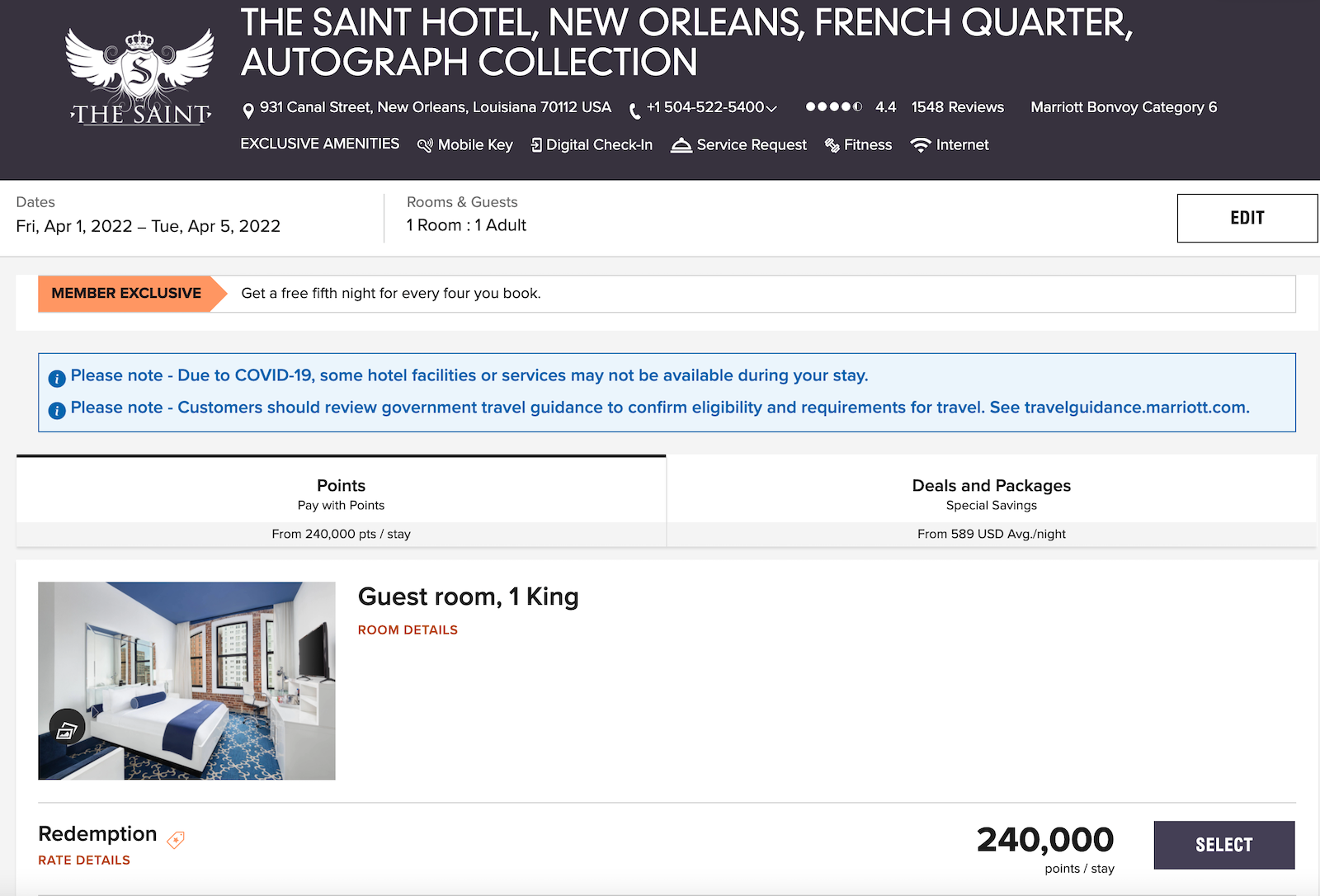
Task: Click the 1548 Reviews count
Action: point(957,107)
